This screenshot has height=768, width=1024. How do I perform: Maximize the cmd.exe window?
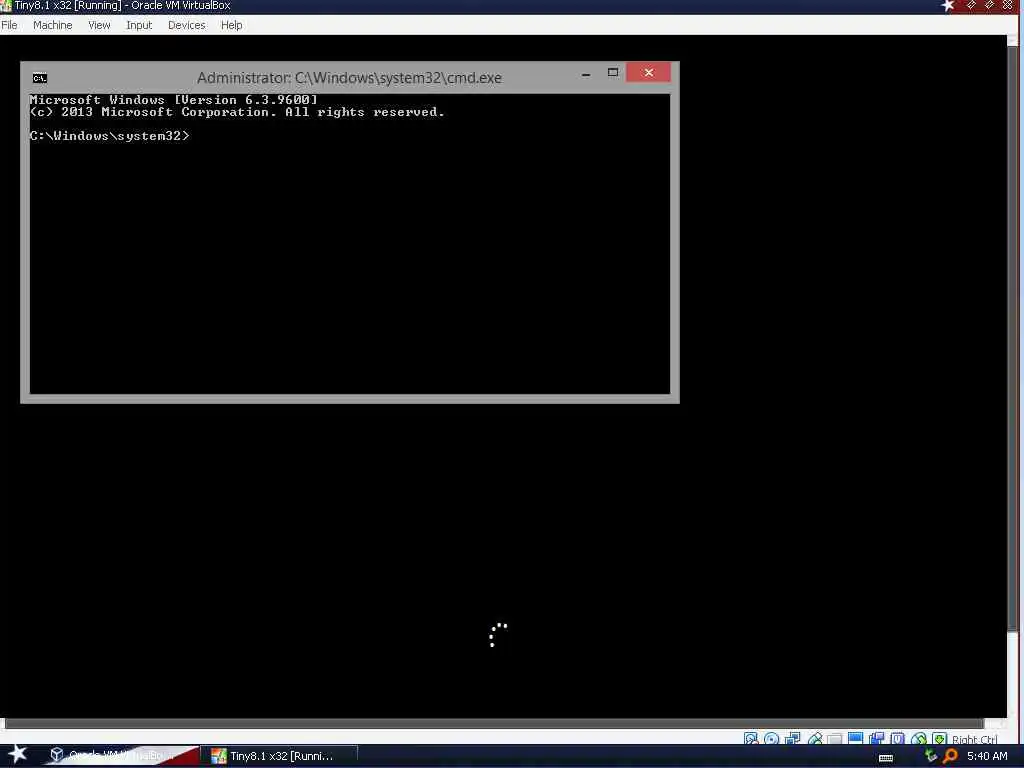click(x=613, y=72)
